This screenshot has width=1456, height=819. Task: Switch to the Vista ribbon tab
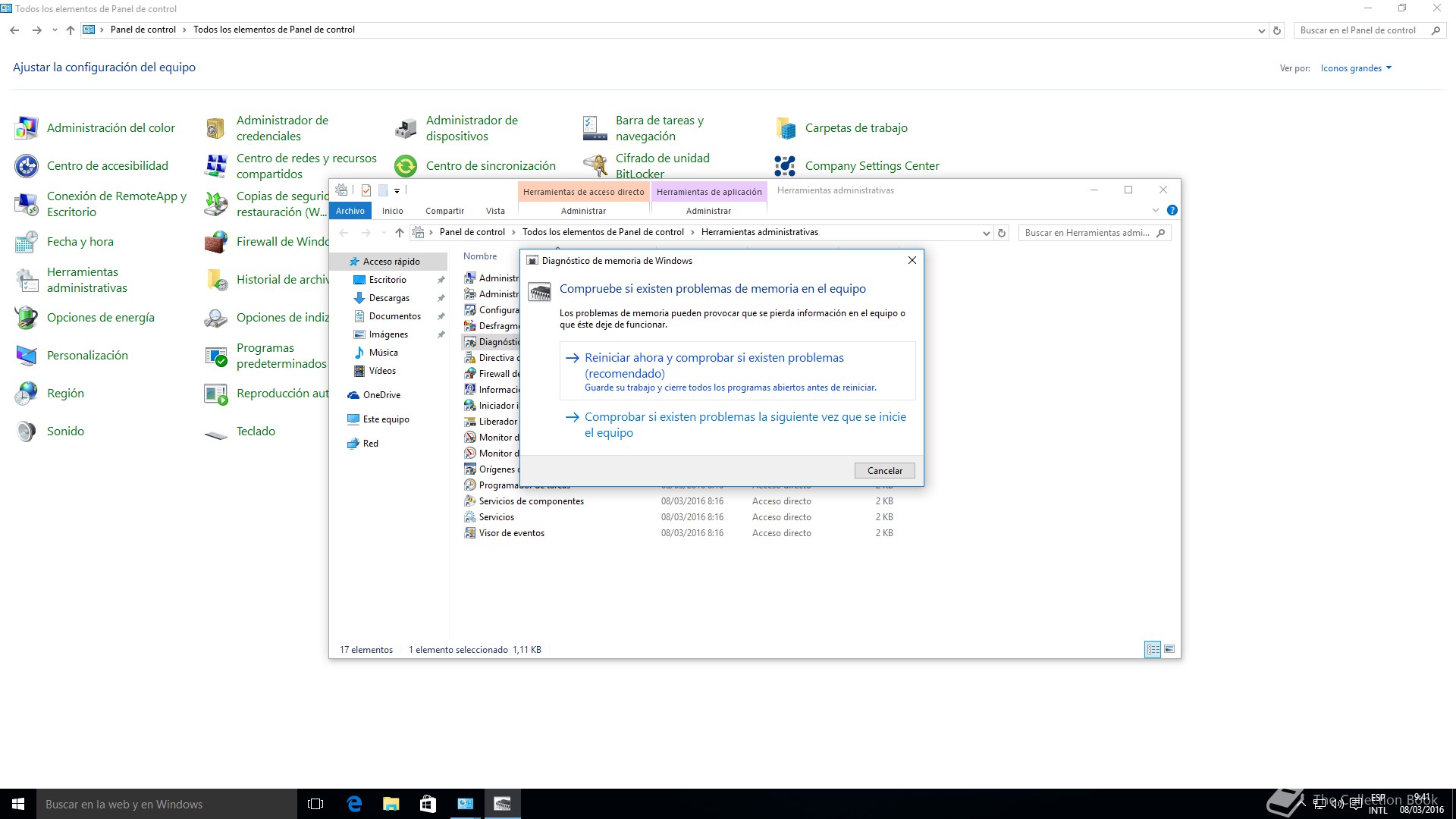[x=495, y=211]
